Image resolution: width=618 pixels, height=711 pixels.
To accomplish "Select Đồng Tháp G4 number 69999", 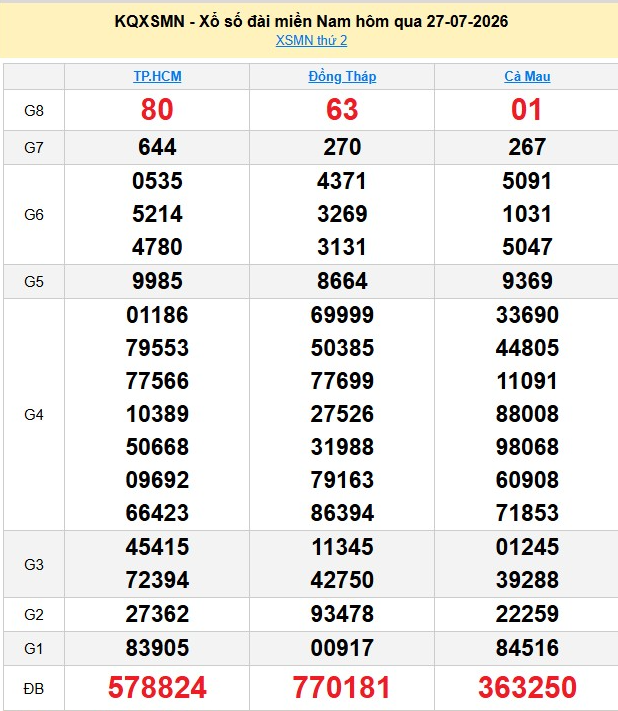I will click(x=342, y=315).
